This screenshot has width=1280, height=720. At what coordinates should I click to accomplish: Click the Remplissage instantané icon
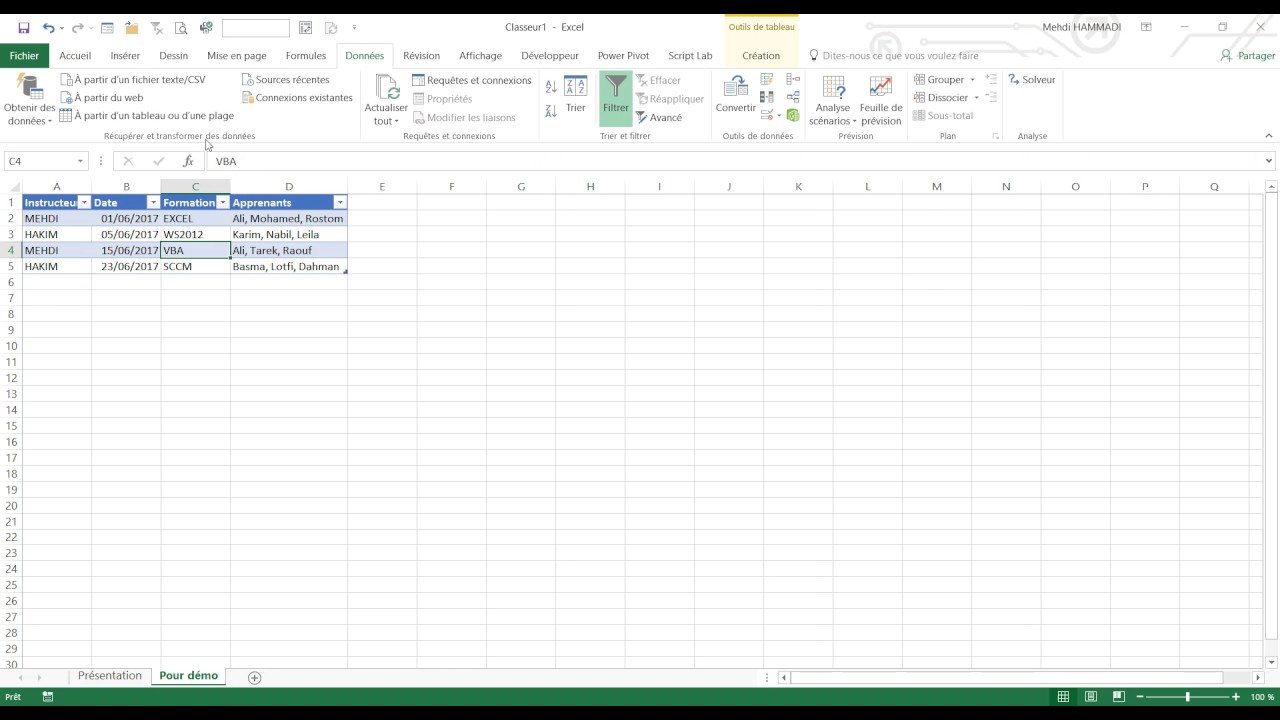(x=767, y=80)
